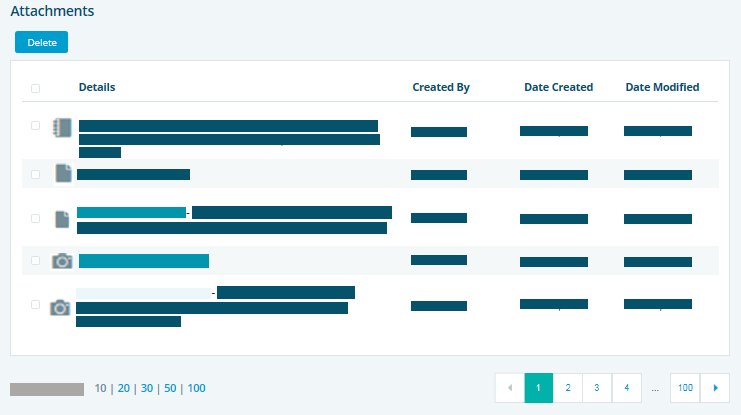The height and width of the screenshot is (415, 741).
Task: Check the second document row checkbox
Action: tap(35, 218)
